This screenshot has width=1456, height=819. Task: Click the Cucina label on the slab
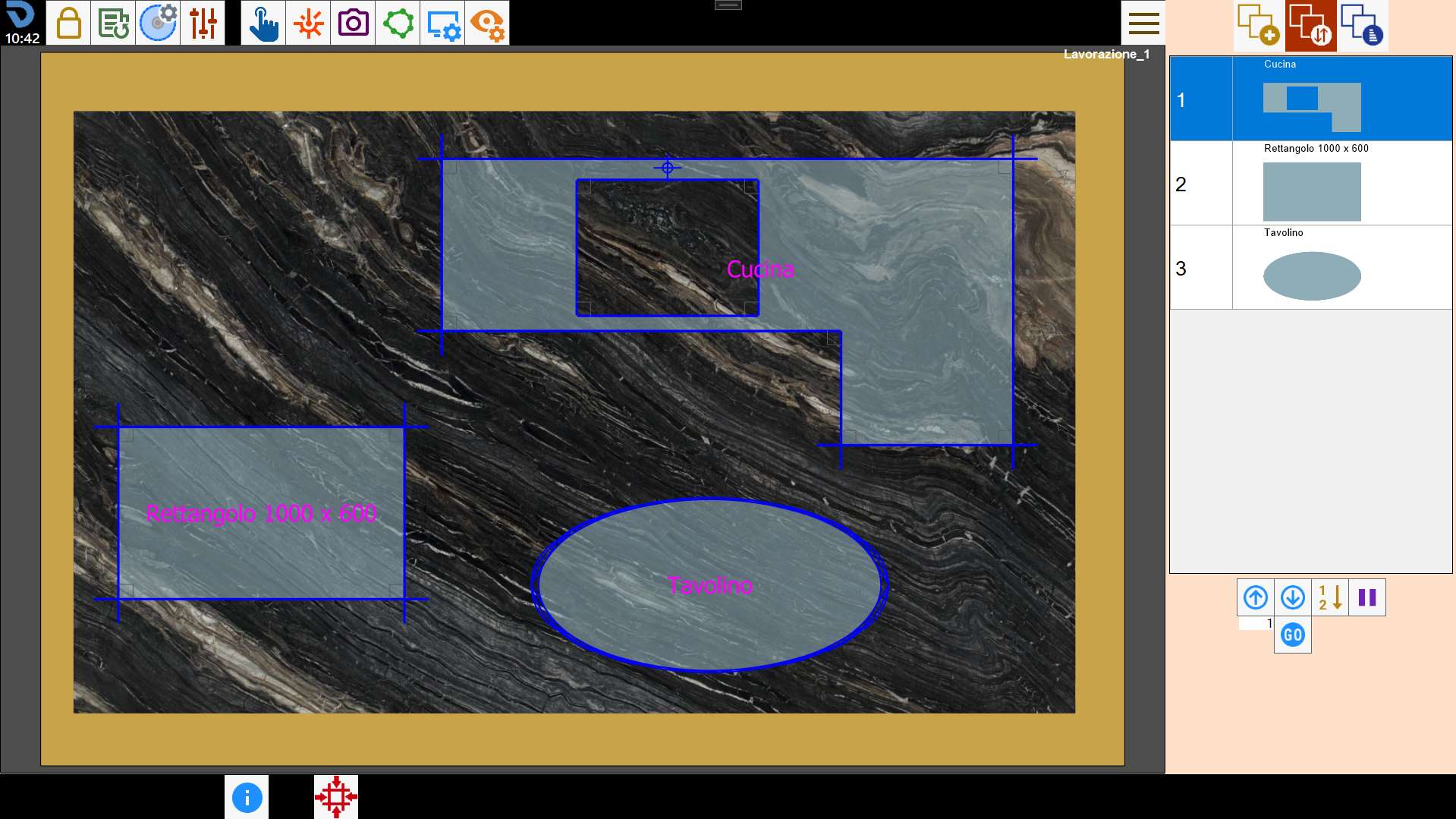(x=760, y=269)
